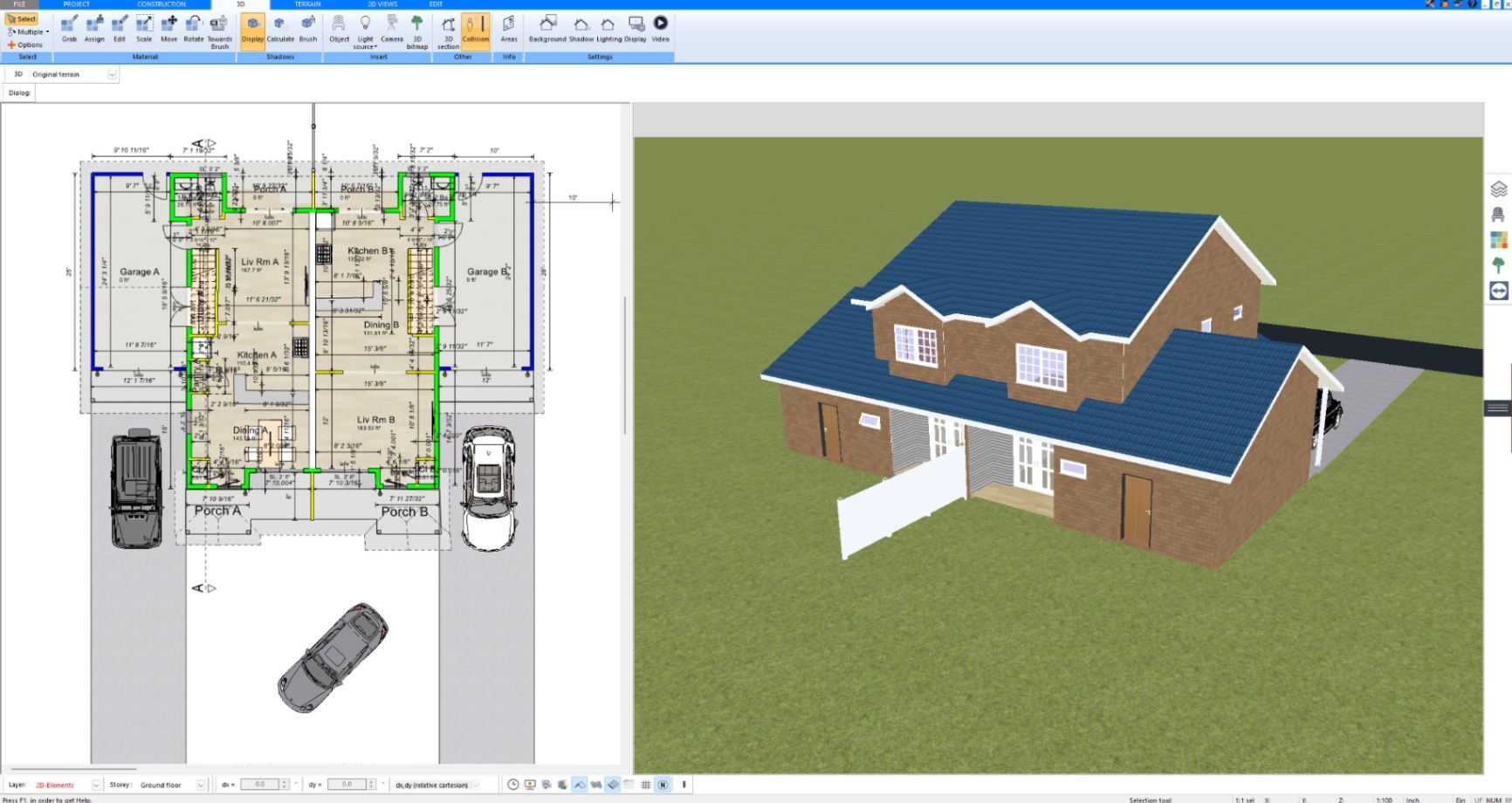Toggle the north arrow N button

pyautogui.click(x=663, y=785)
